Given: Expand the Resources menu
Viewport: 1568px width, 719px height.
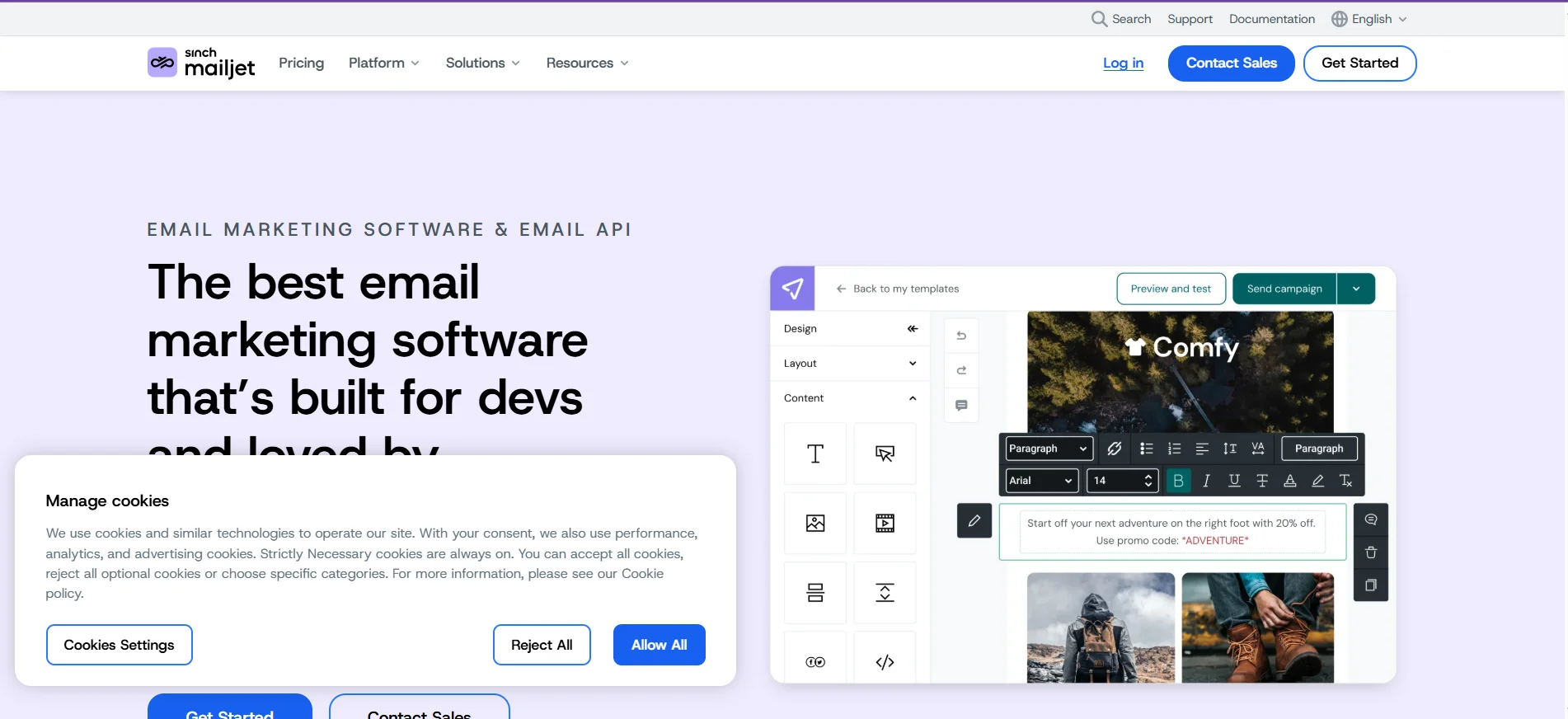Looking at the screenshot, I should [588, 63].
